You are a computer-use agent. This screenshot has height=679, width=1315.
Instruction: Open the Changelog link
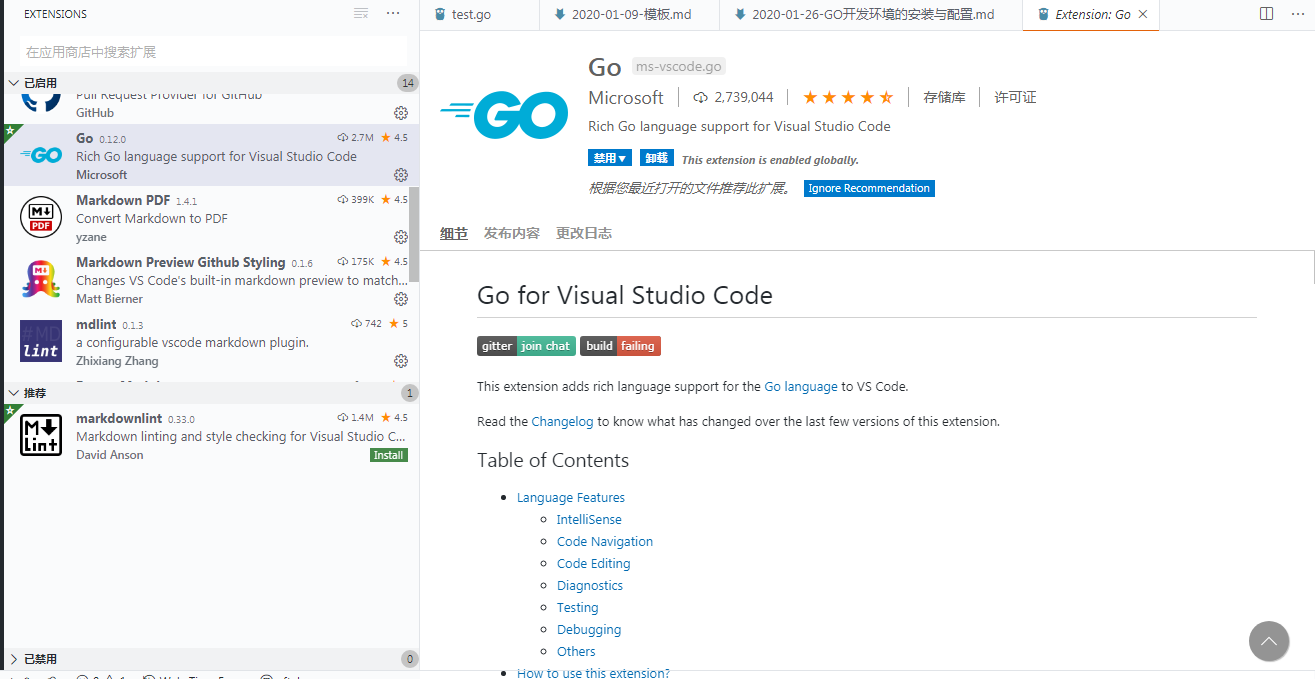point(562,421)
